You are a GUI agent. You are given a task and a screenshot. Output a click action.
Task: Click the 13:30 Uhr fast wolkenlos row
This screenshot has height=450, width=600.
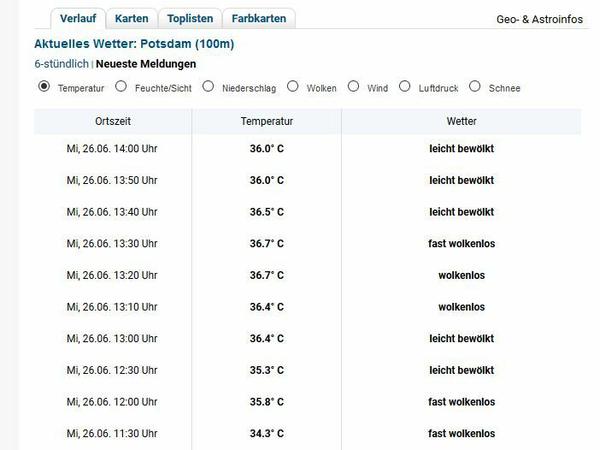308,243
